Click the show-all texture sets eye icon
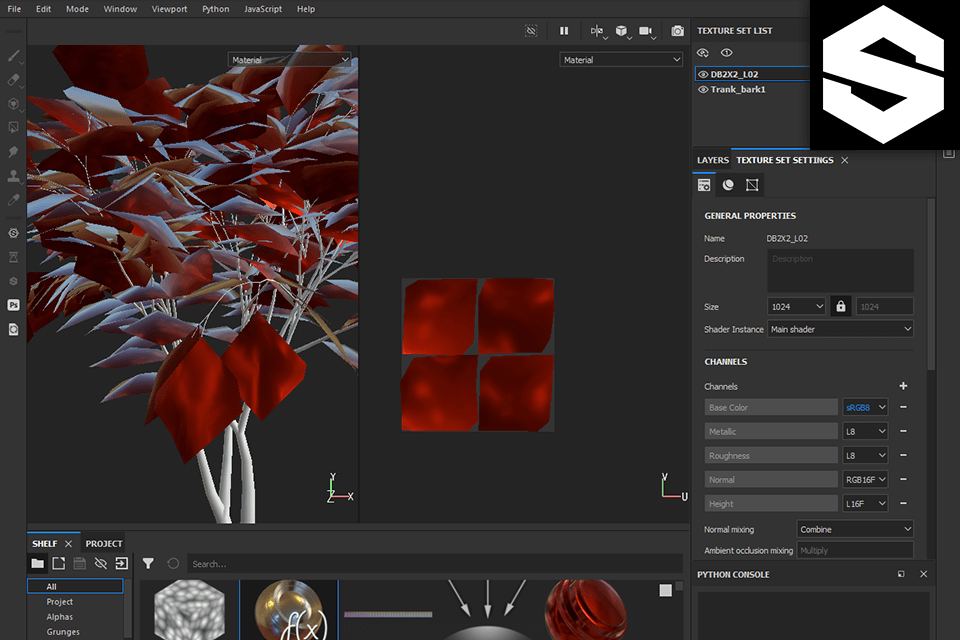Image resolution: width=960 pixels, height=640 pixels. pos(703,53)
